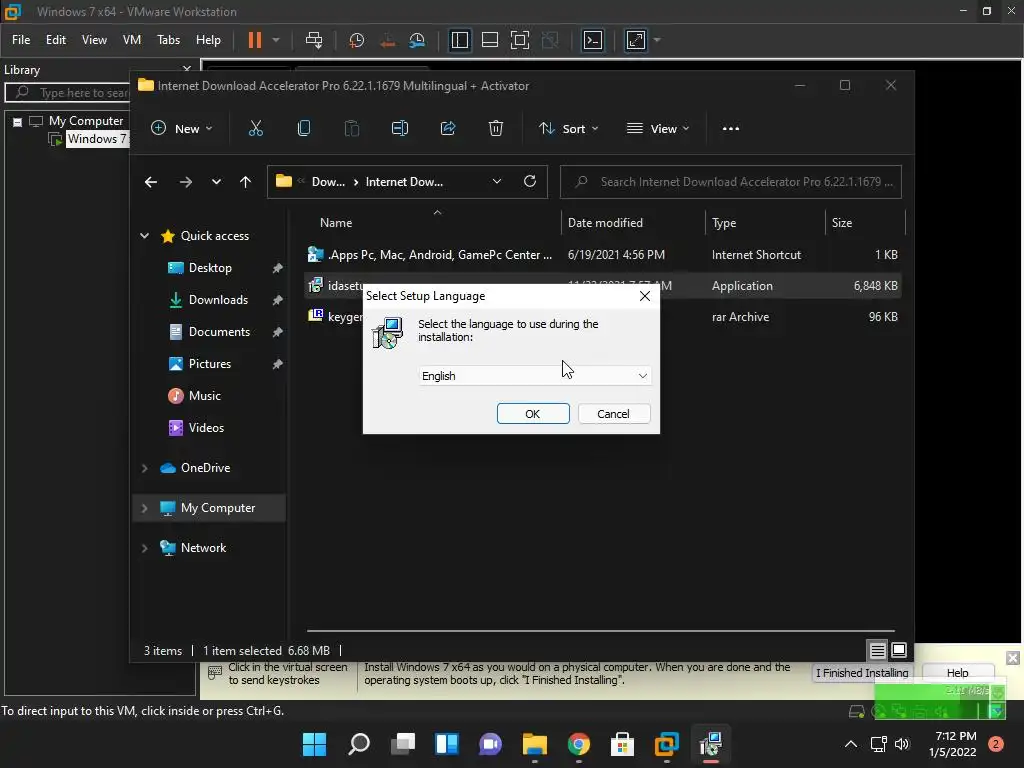
Task: Show hidden system tray icons
Action: click(851, 744)
